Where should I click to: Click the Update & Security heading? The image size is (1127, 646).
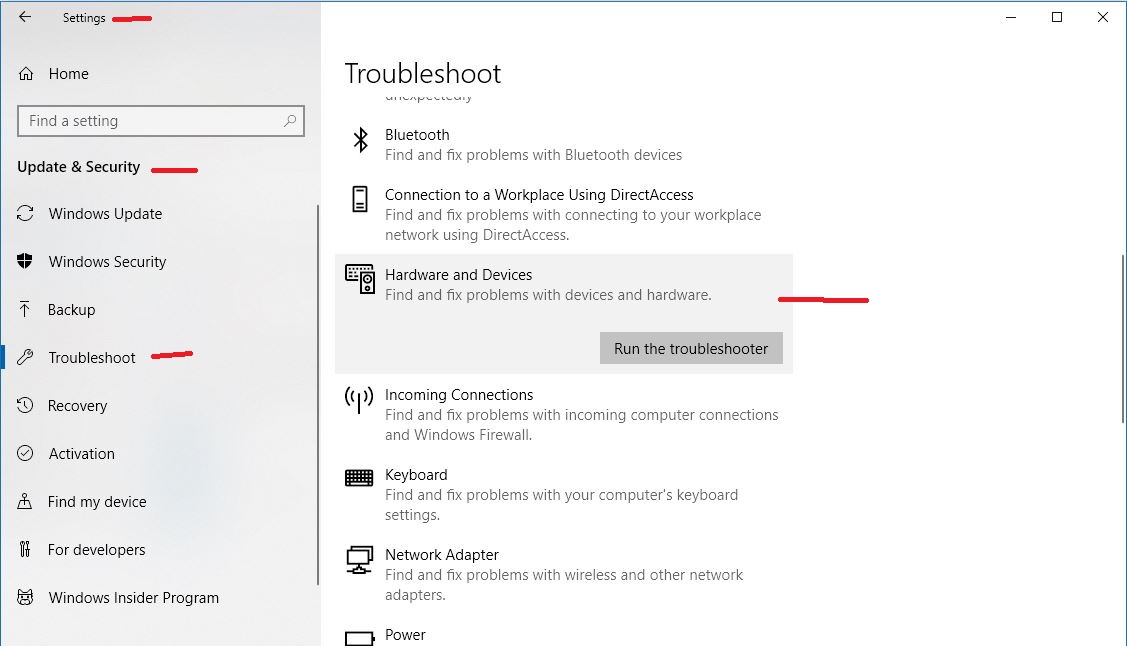coord(78,167)
